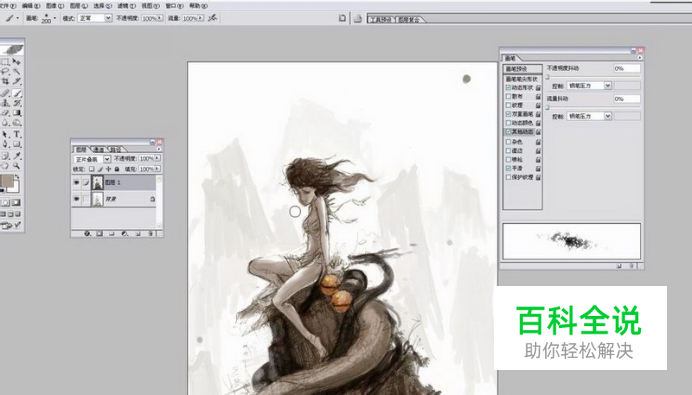Select the Gradient tool
This screenshot has width=692, height=395.
pos(17,113)
